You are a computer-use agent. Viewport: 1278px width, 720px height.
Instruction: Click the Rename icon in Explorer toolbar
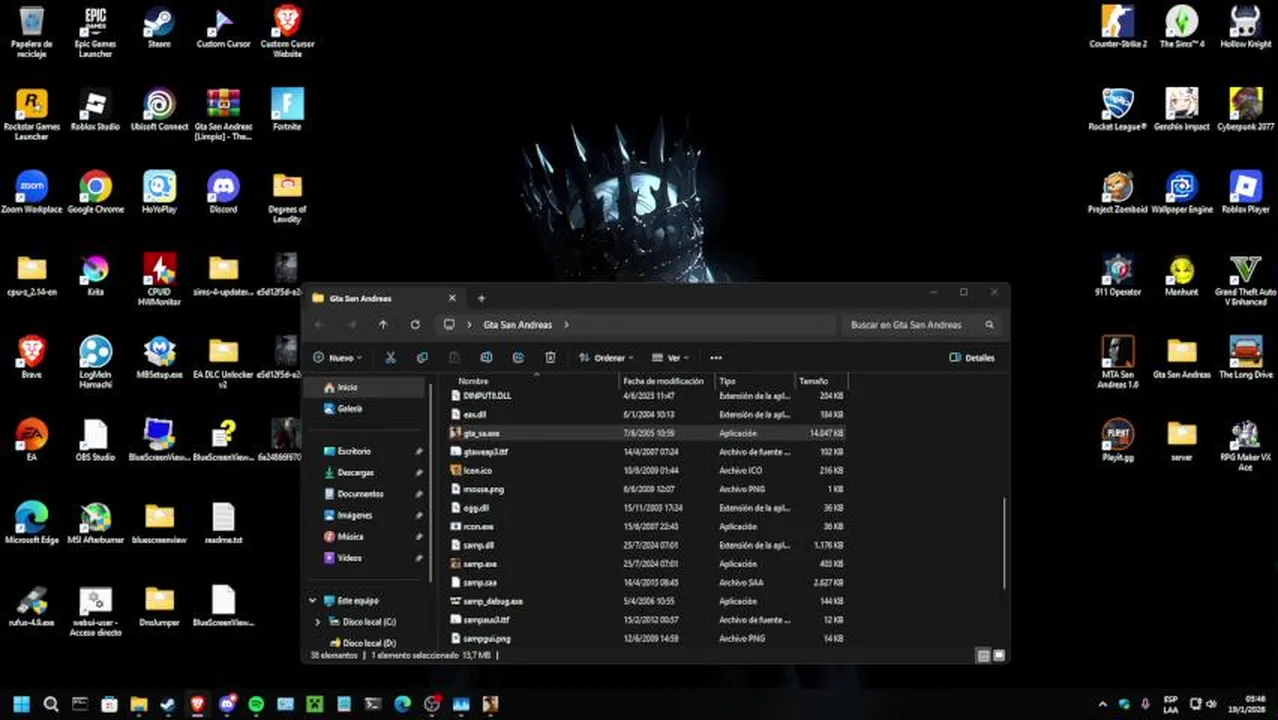click(486, 357)
